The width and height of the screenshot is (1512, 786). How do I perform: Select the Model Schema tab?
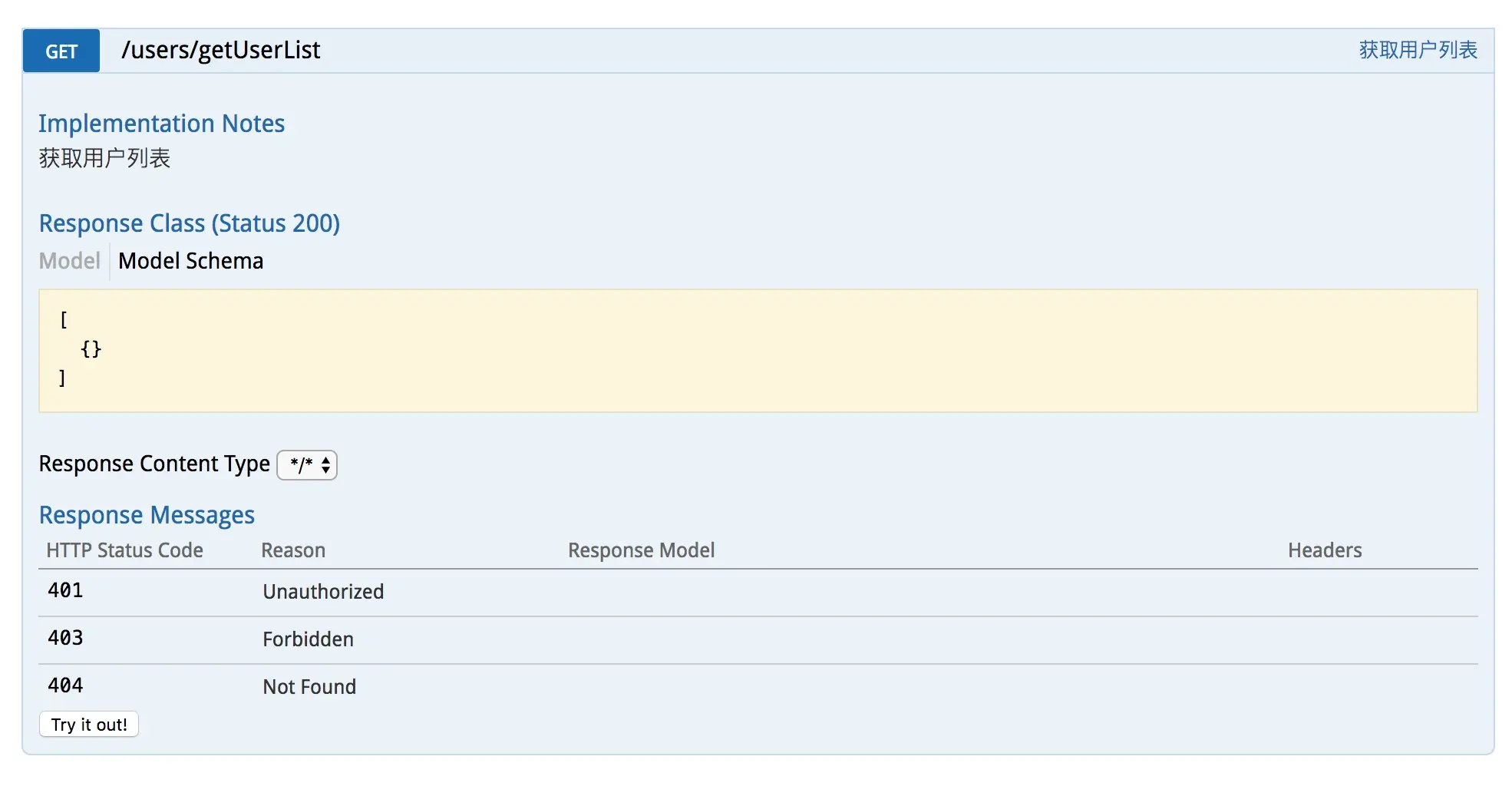coord(190,261)
